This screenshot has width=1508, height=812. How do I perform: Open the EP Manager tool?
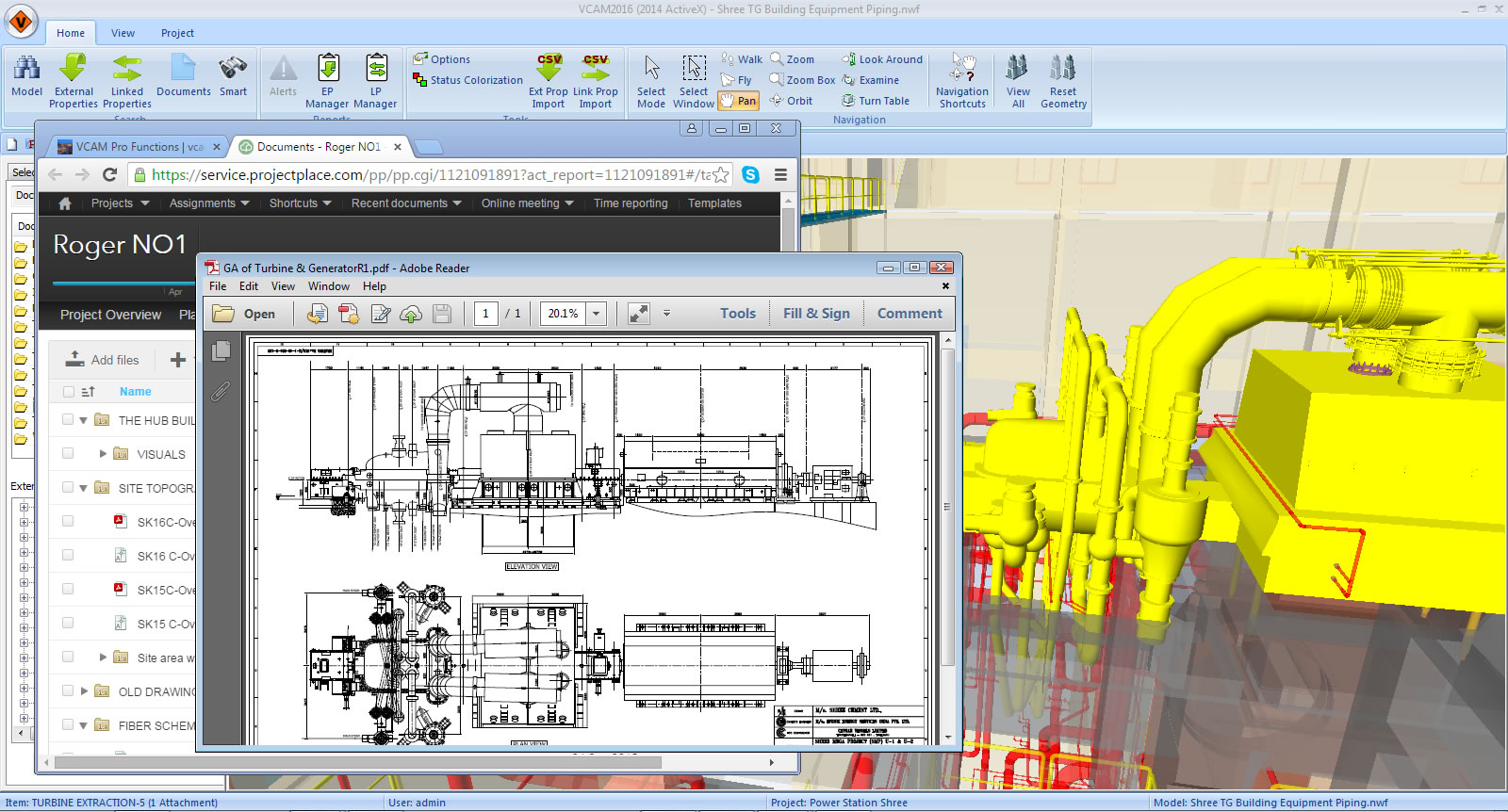[327, 69]
